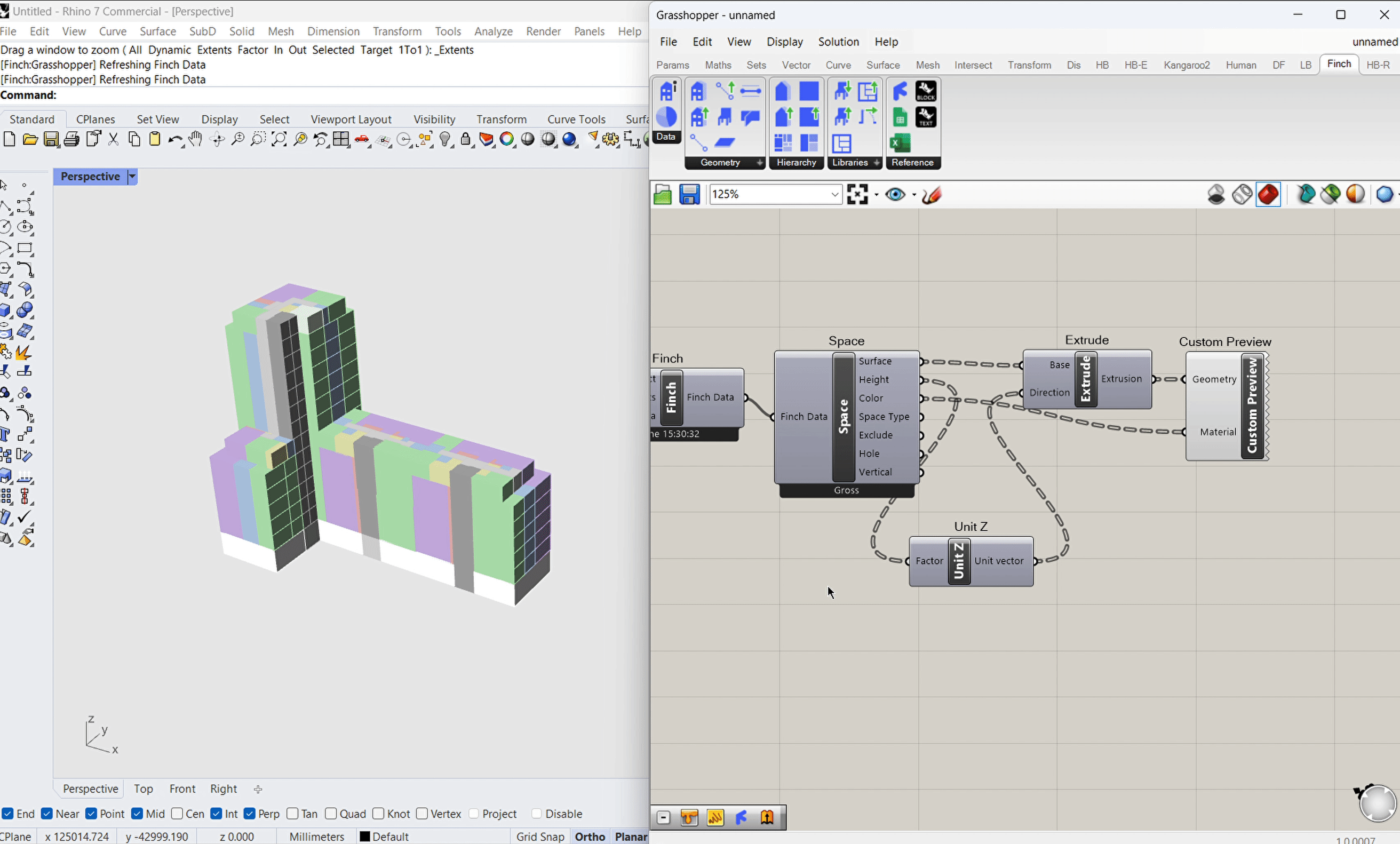The height and width of the screenshot is (844, 1400).
Task: Expand the Geometry panel plus button
Action: pyautogui.click(x=760, y=163)
